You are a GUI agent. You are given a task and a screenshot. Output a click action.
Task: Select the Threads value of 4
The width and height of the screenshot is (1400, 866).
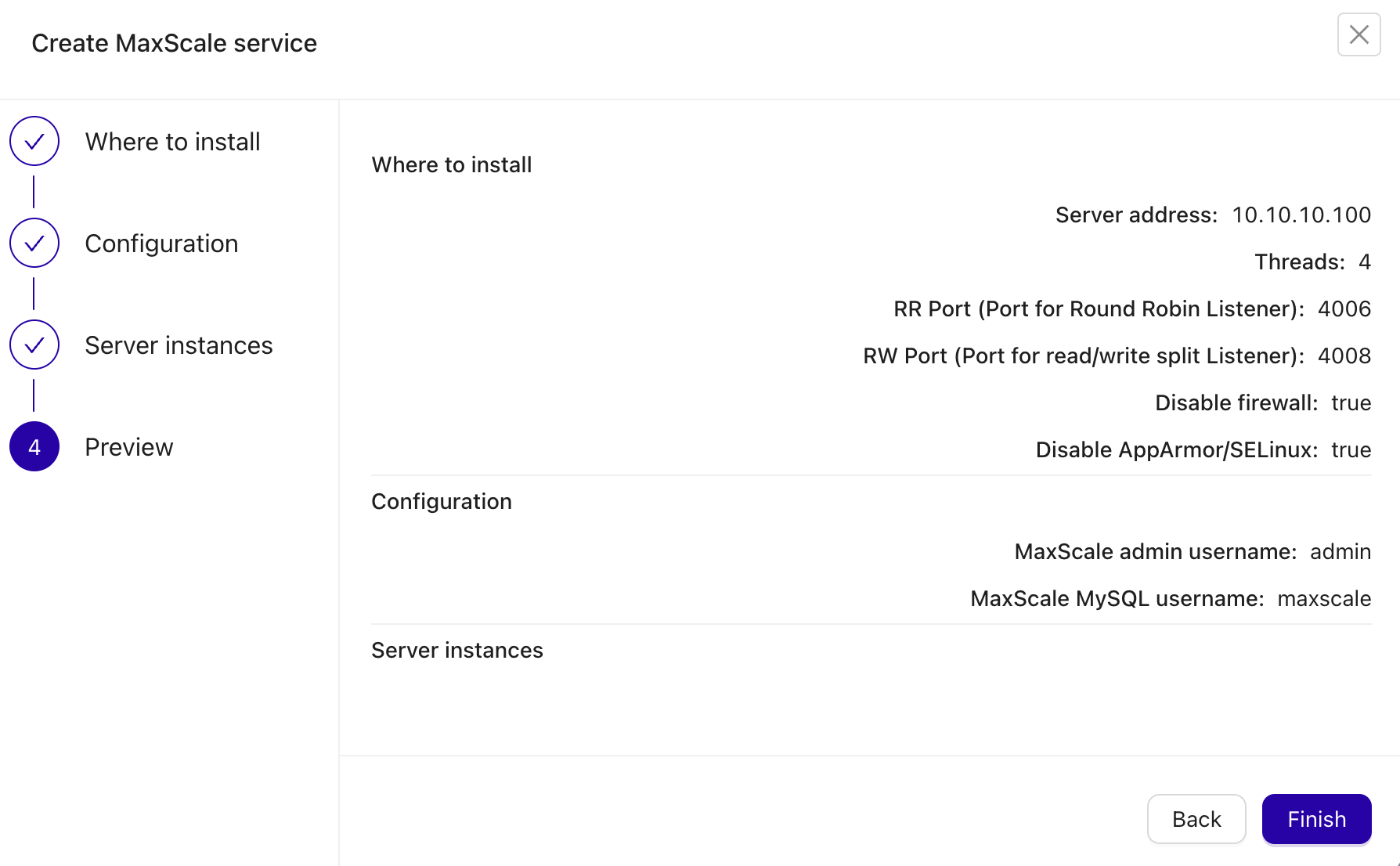[1365, 262]
